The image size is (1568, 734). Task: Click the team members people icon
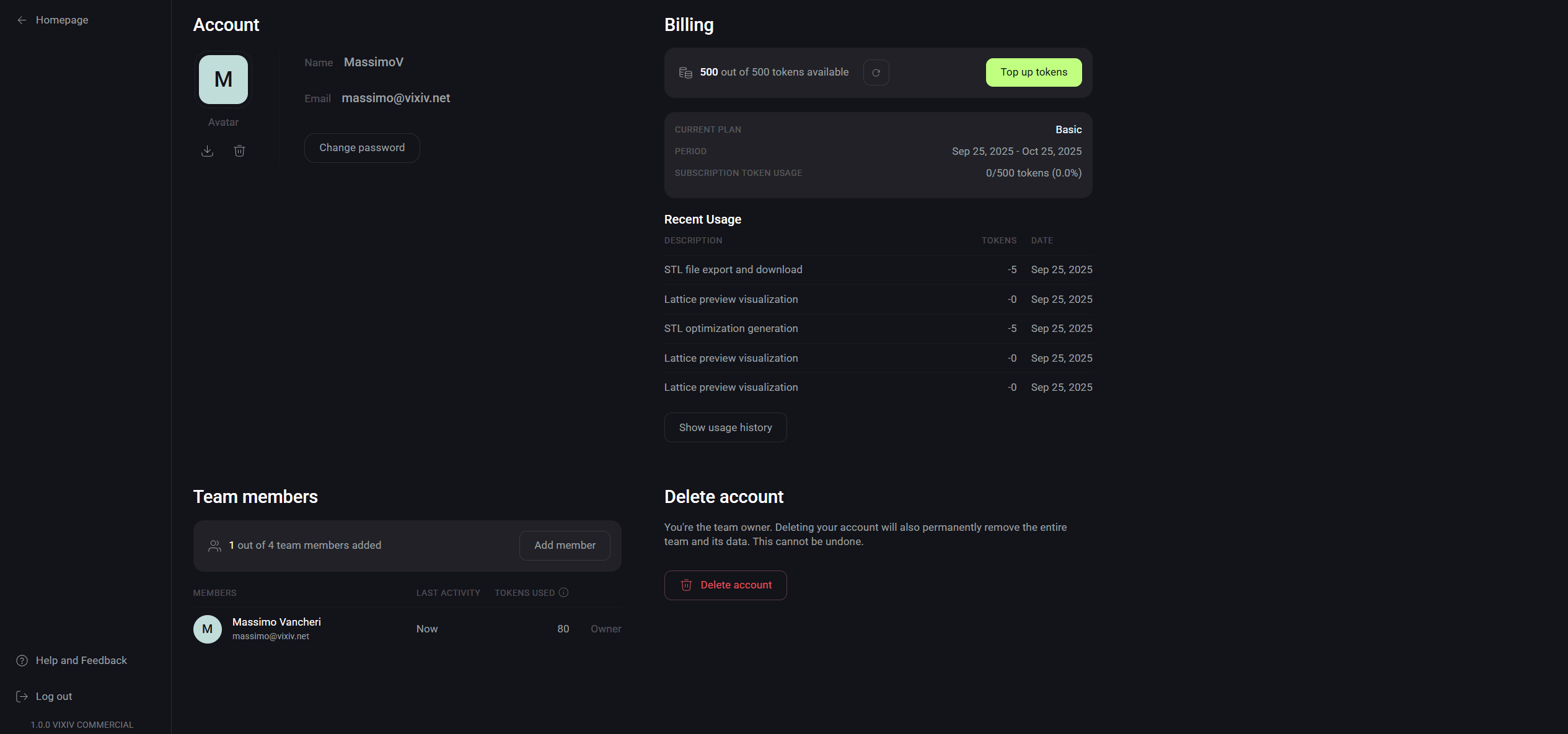pyautogui.click(x=214, y=546)
